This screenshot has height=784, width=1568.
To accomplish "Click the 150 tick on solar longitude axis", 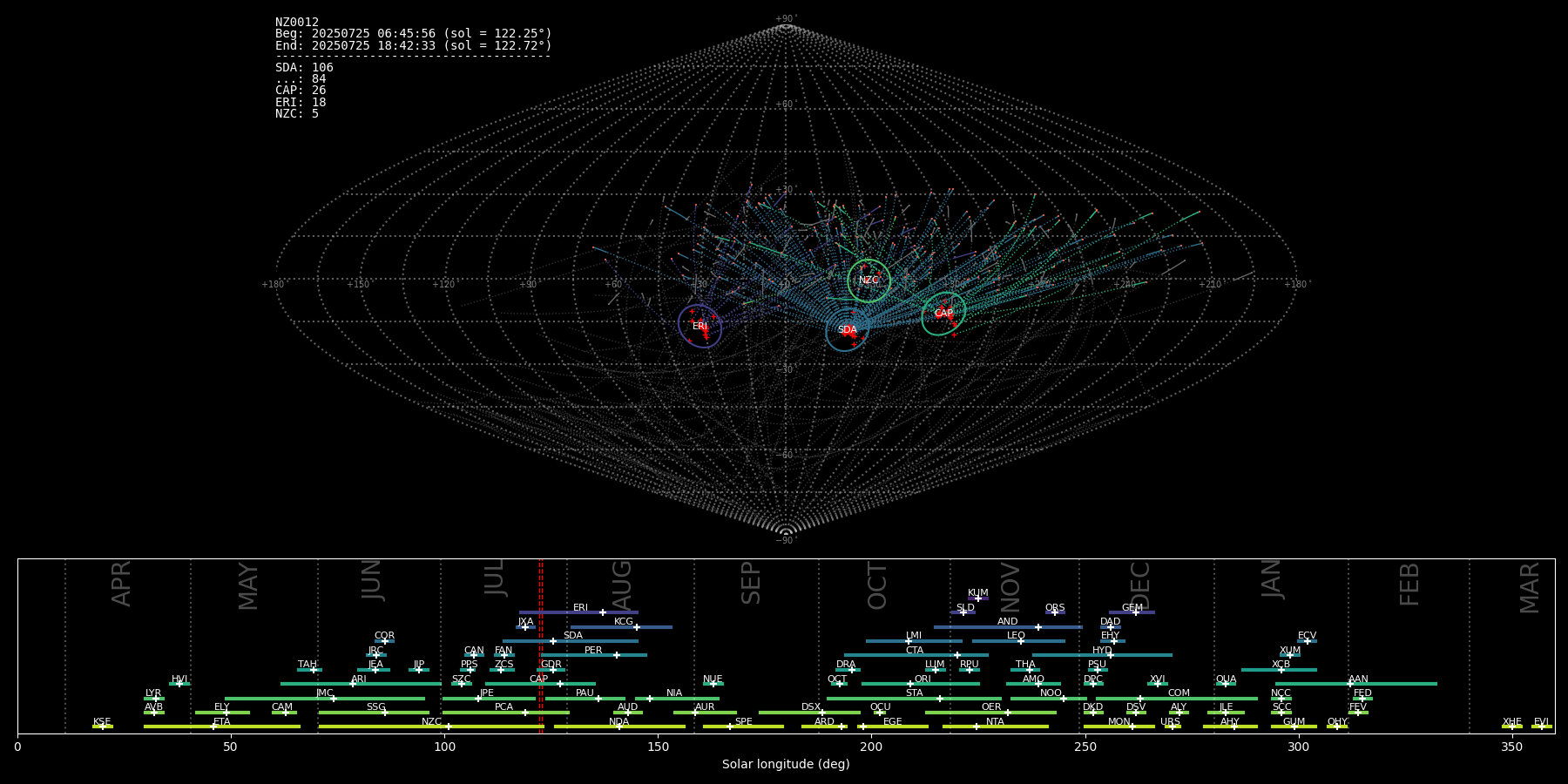I will [x=658, y=747].
